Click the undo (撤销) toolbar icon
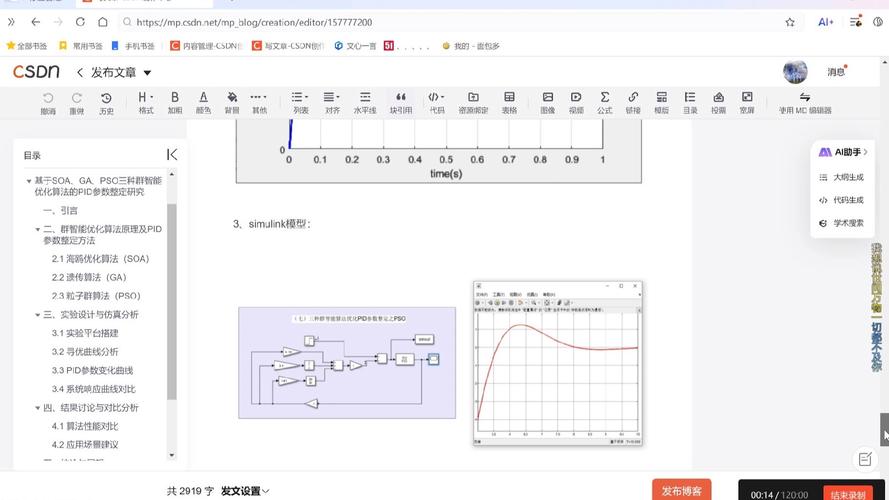 pyautogui.click(x=48, y=103)
